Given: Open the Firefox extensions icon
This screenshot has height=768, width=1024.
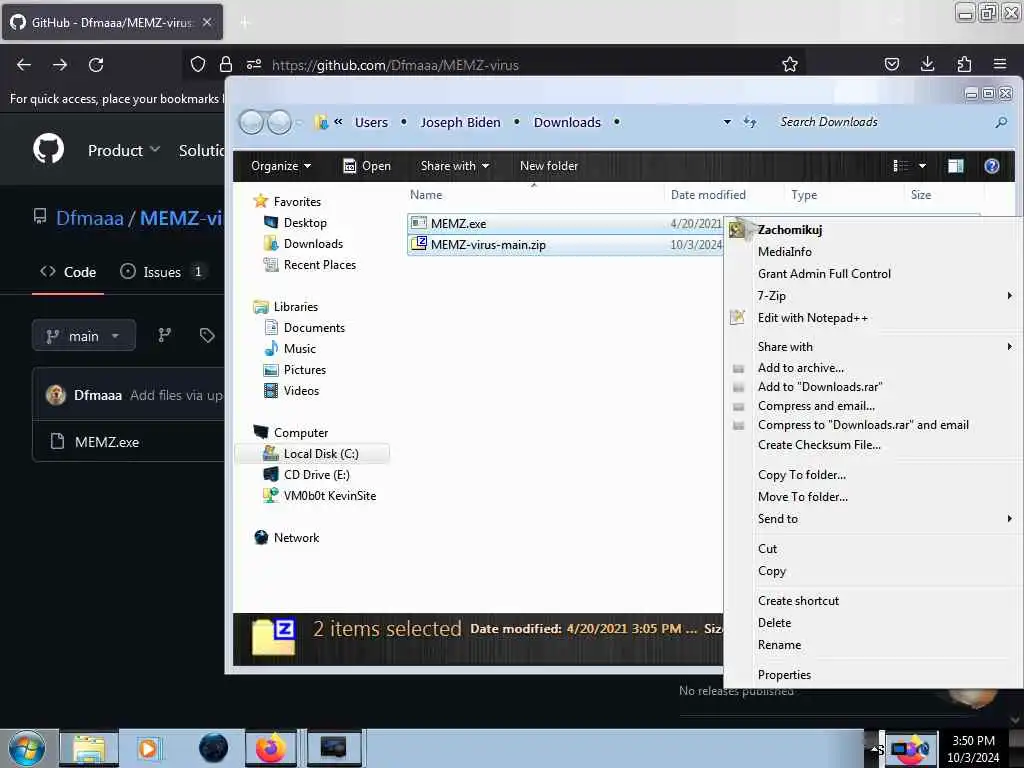Looking at the screenshot, I should tap(964, 64).
